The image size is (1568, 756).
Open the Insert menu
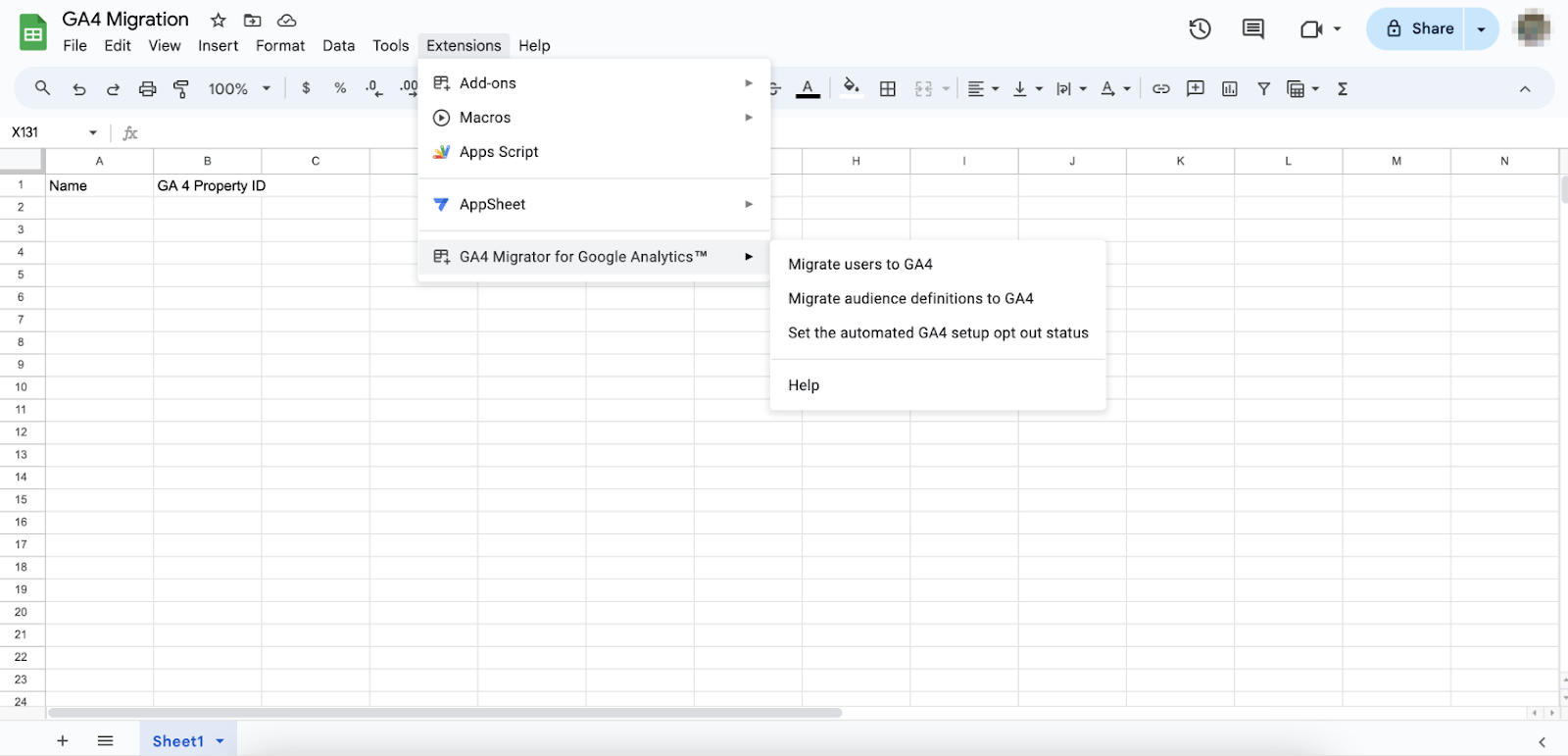point(218,46)
